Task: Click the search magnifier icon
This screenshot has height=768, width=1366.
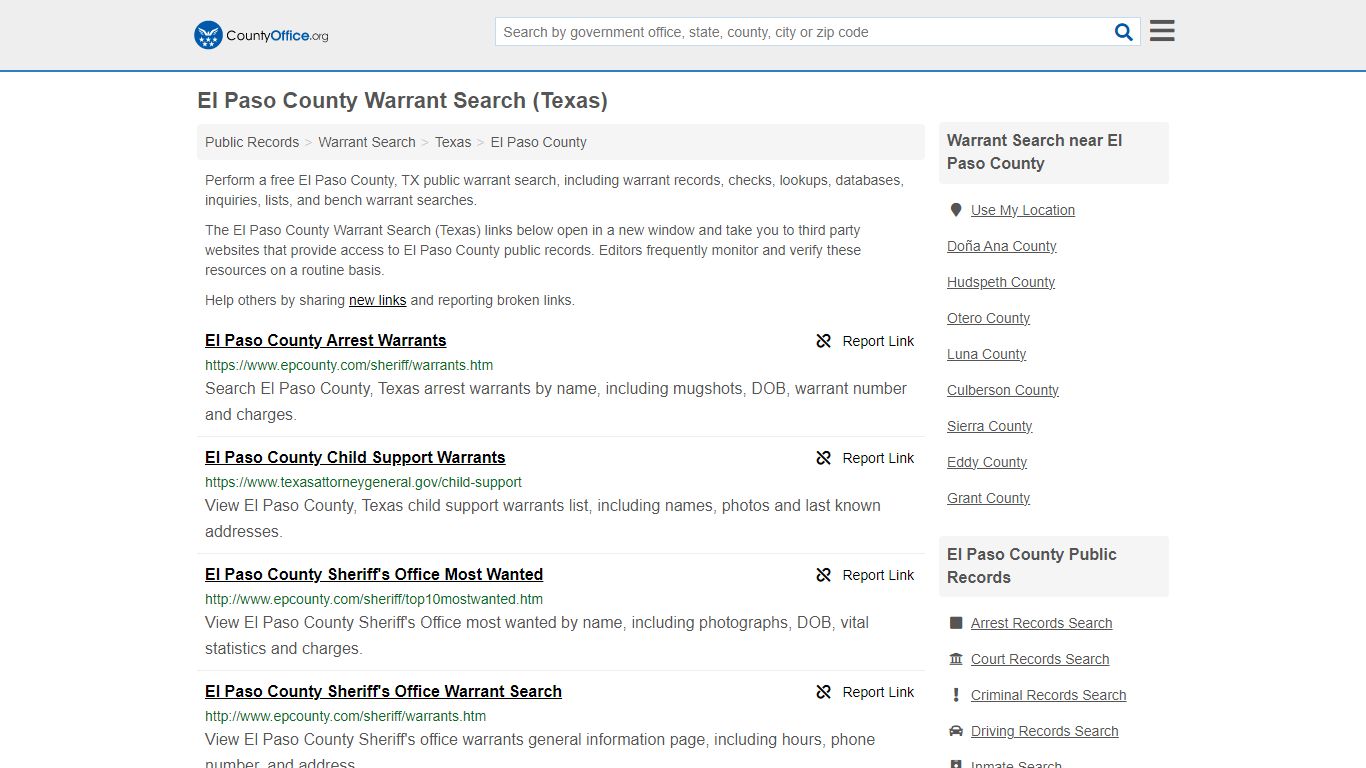Action: (x=1124, y=32)
